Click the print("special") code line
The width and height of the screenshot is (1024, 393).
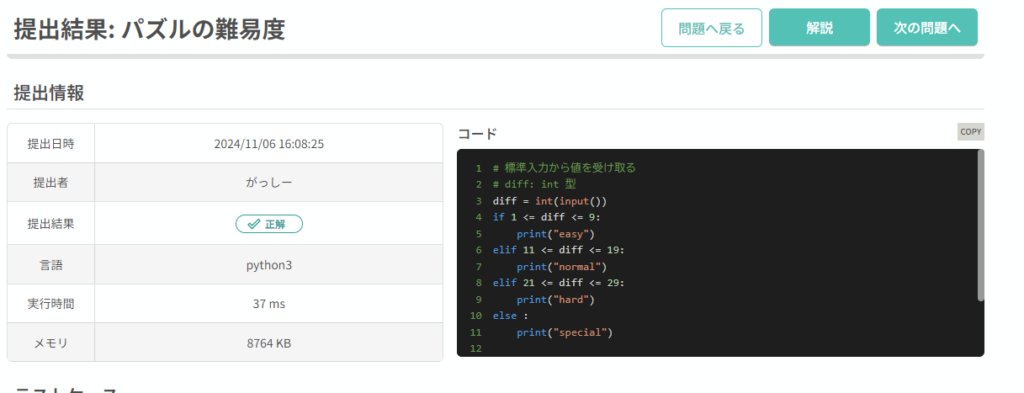(x=565, y=332)
